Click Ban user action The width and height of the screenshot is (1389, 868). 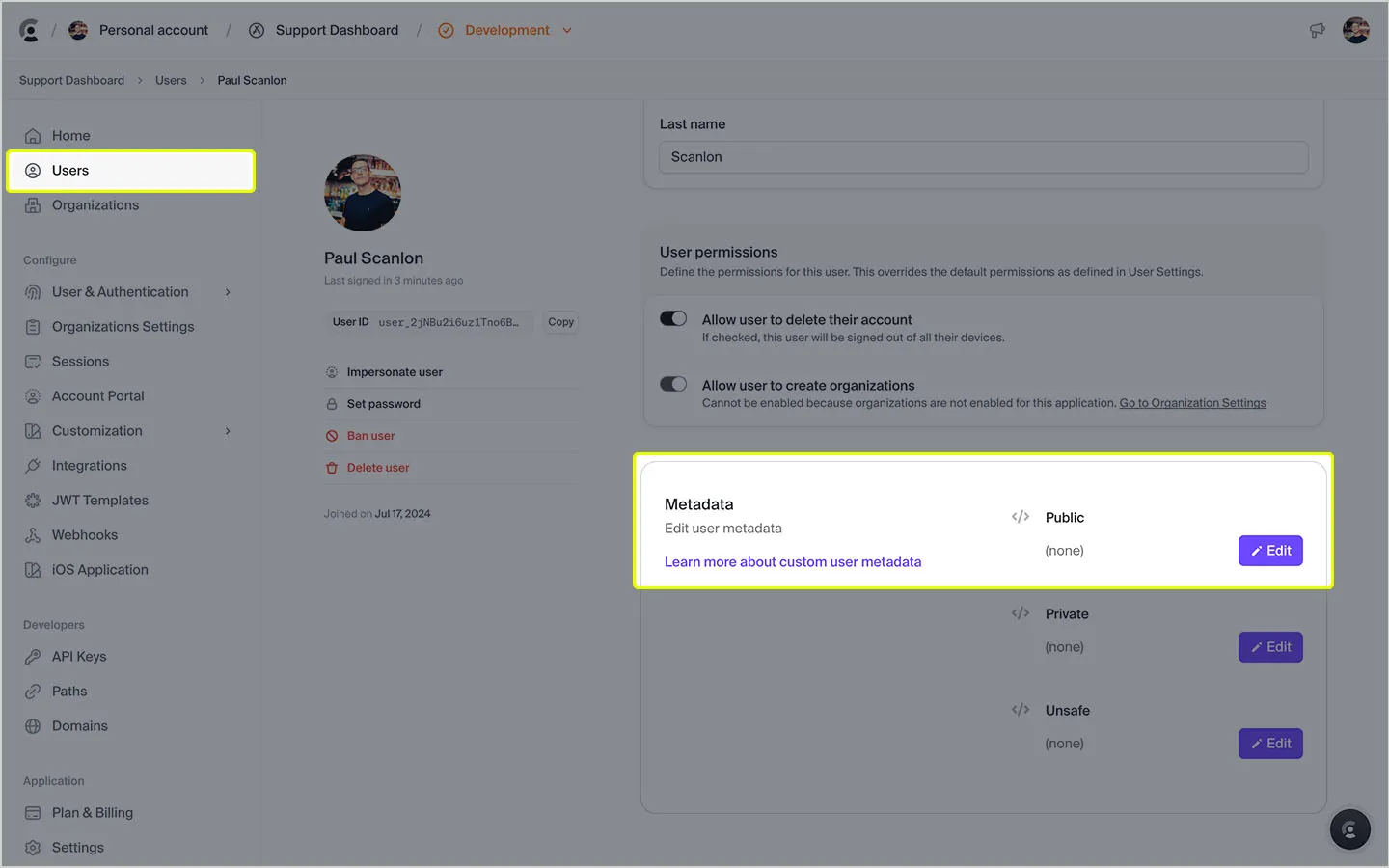point(370,436)
